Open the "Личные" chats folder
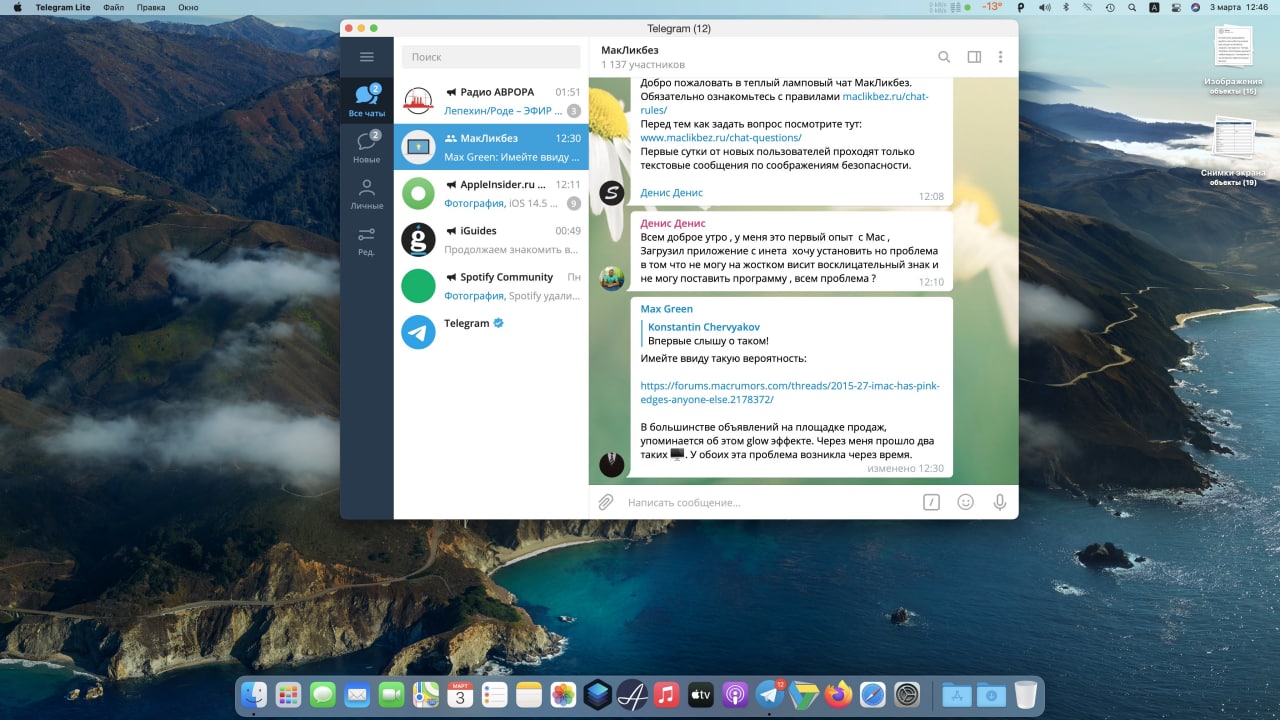The image size is (1280, 720). (x=367, y=193)
